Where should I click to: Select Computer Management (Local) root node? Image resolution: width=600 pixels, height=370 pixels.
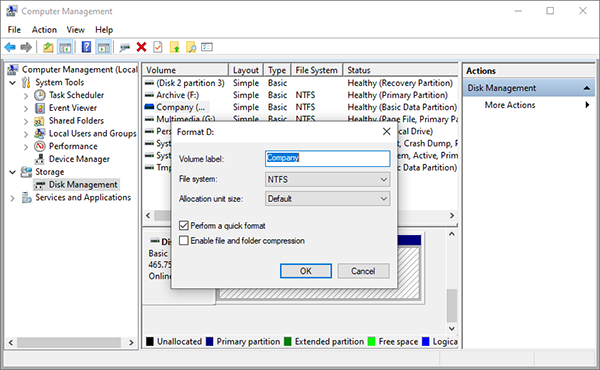point(80,70)
